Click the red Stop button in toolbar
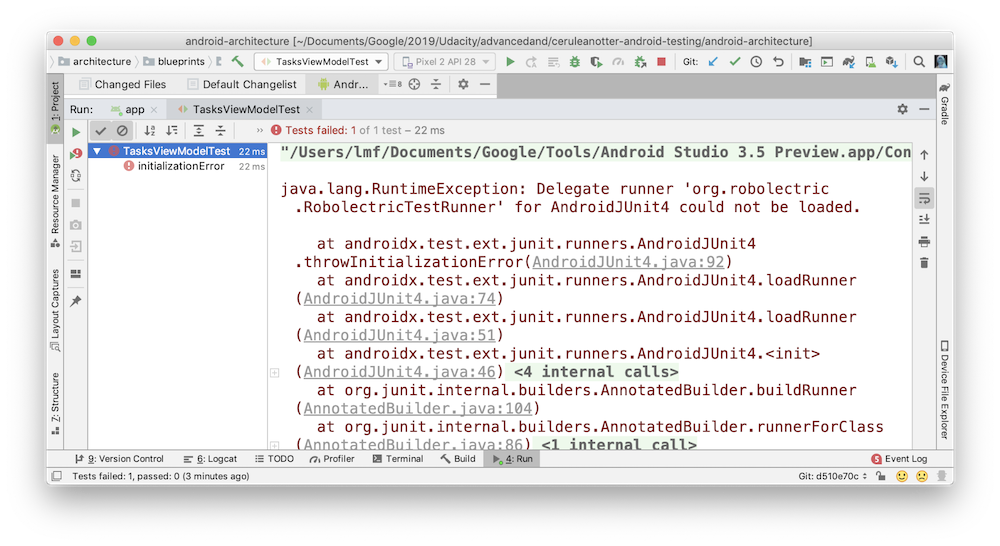1000x546 pixels. [661, 62]
